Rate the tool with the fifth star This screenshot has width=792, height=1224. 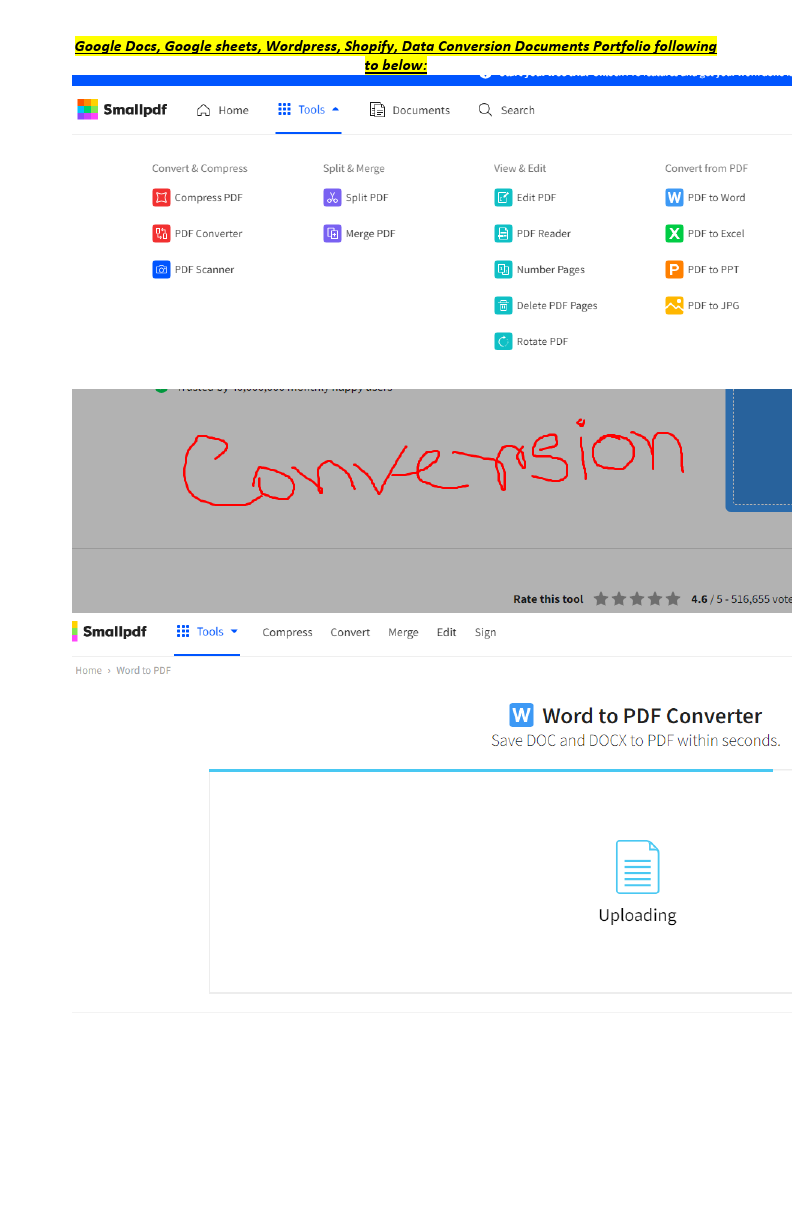tap(673, 599)
